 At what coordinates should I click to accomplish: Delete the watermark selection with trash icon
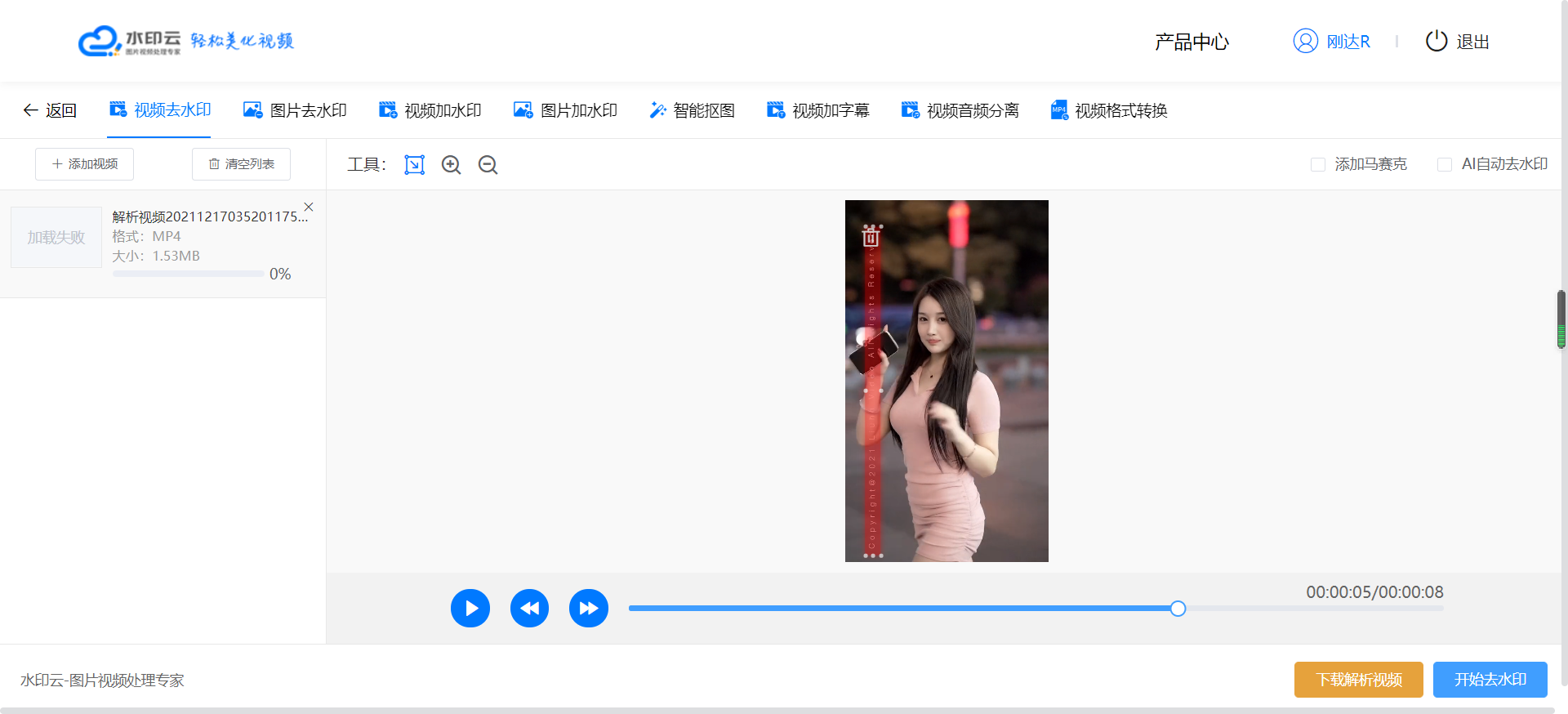coord(871,237)
